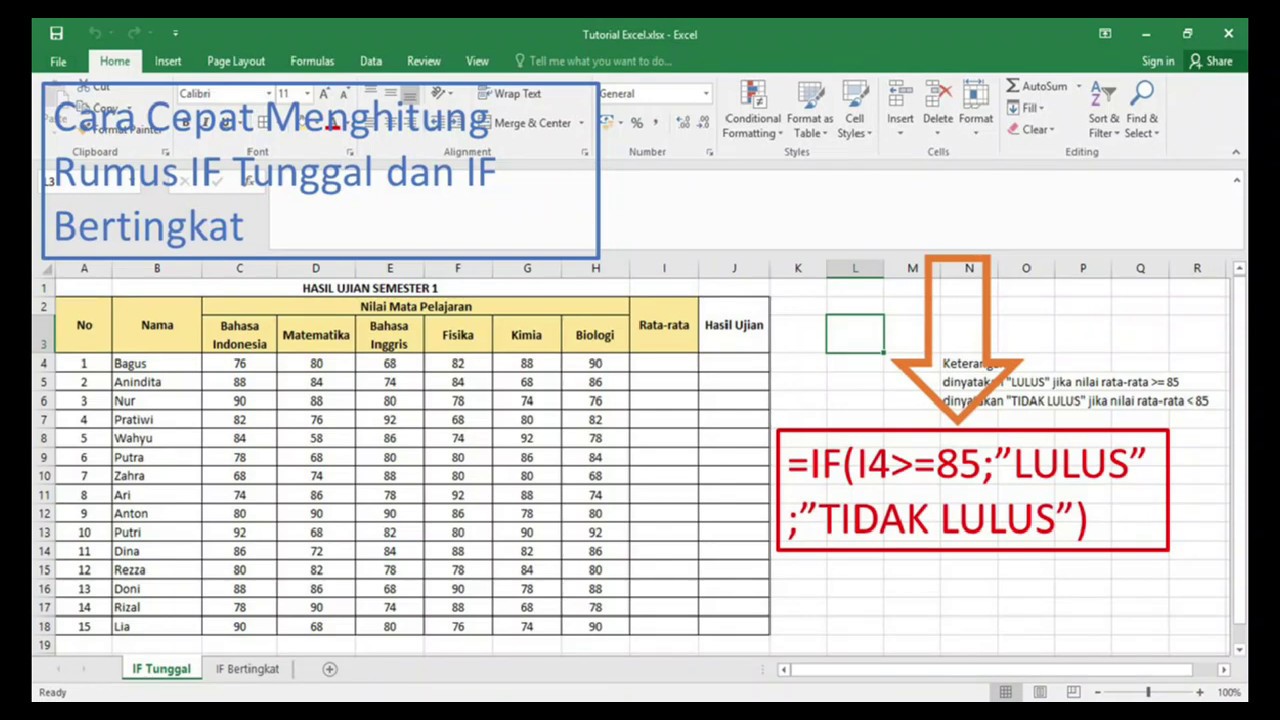Switch to the Insert ribbon tab

tap(168, 62)
